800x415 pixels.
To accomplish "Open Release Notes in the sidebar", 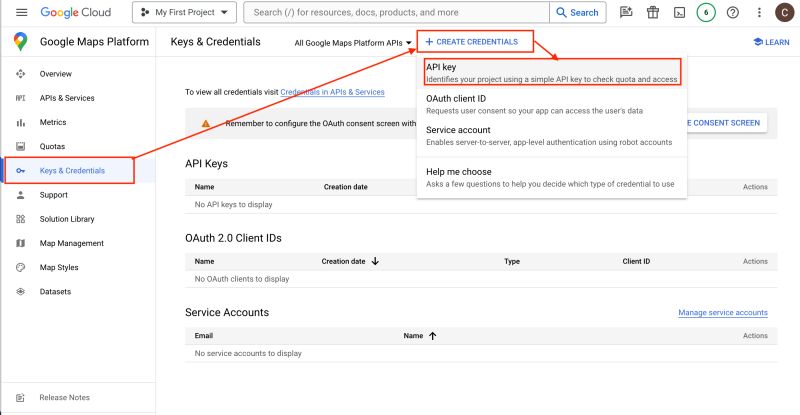I will (65, 398).
